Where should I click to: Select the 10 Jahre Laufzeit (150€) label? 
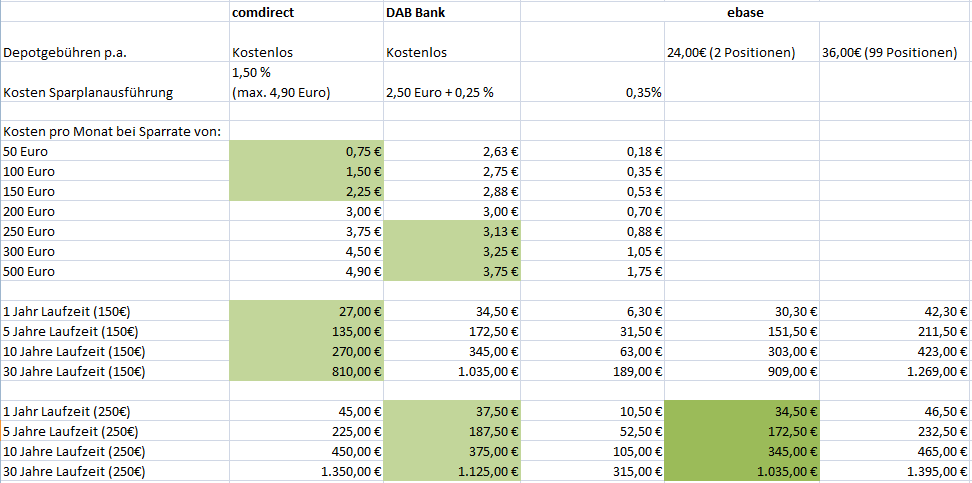coord(115,351)
